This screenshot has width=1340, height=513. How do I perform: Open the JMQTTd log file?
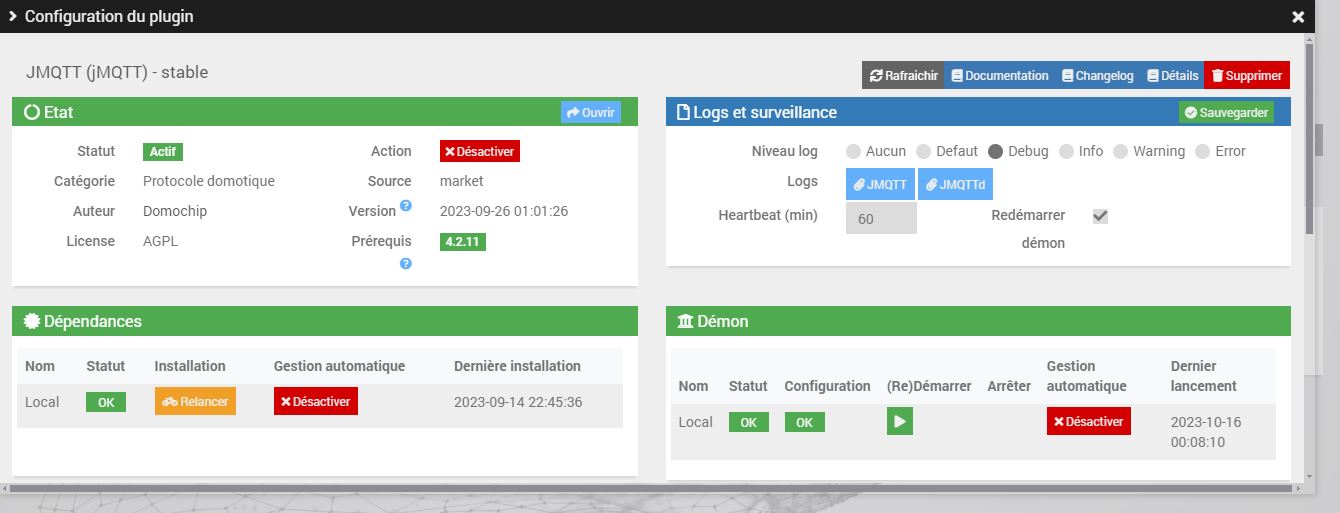tap(955, 184)
